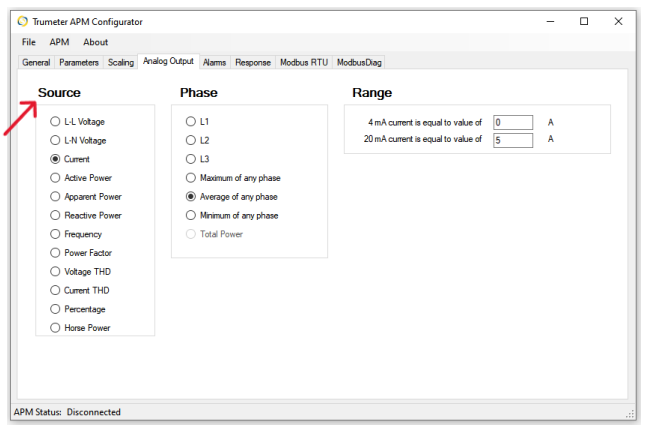Viewport: 648px width, 432px height.
Task: Minimize the Trumeter APM Configurator window
Action: click(x=550, y=21)
